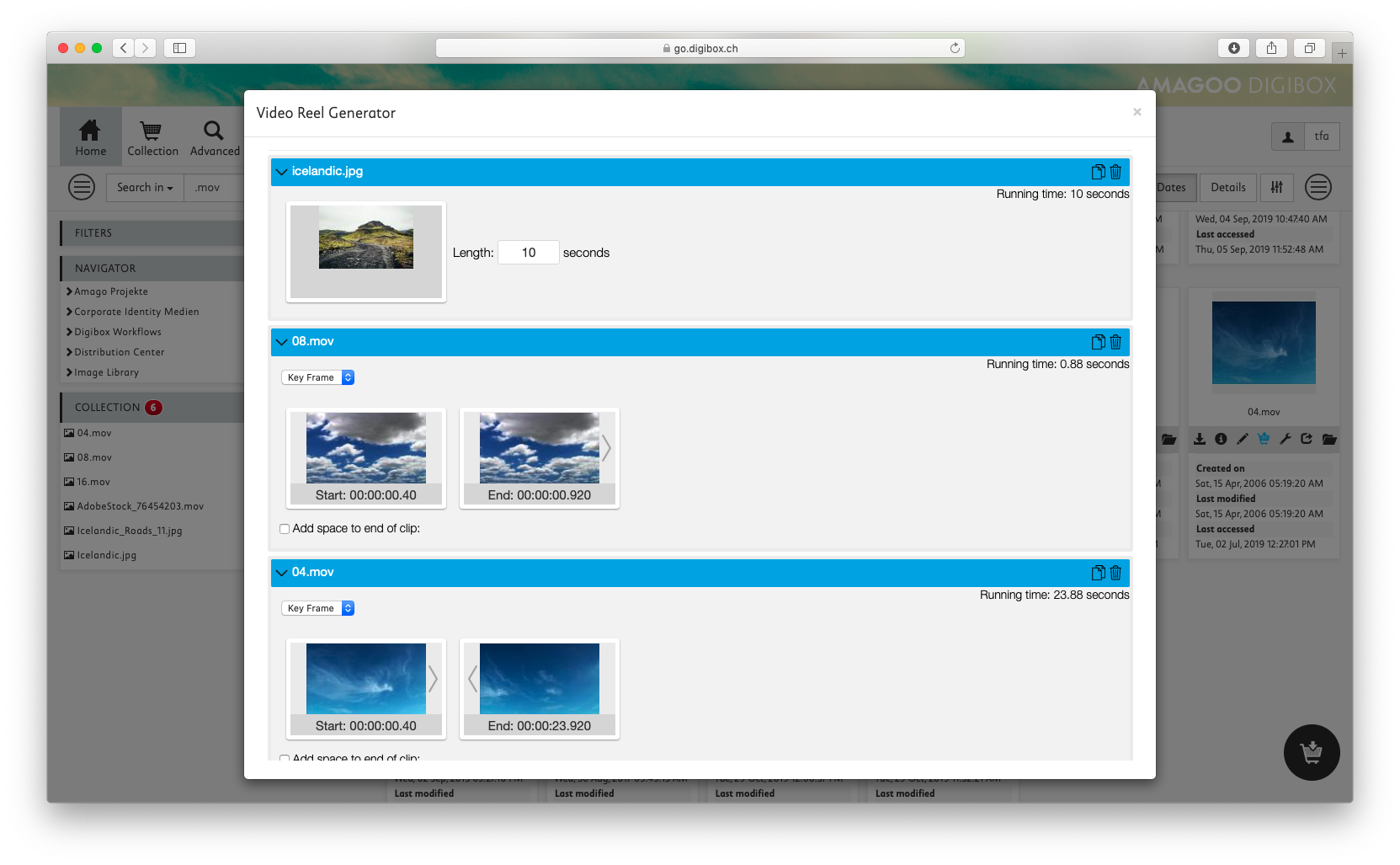Click the download icon under 04.mov thumbnail
The height and width of the screenshot is (865, 1400).
point(1200,439)
